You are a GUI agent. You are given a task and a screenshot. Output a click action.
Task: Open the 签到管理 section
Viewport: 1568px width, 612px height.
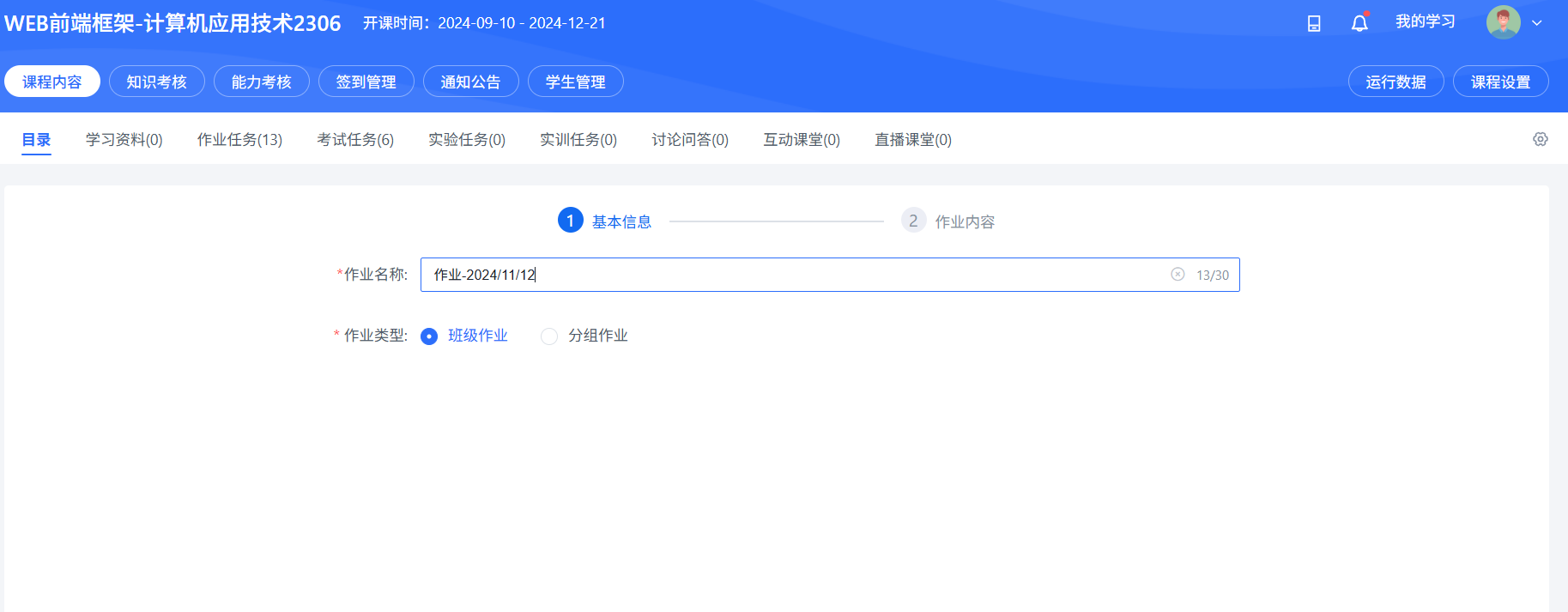coord(366,82)
